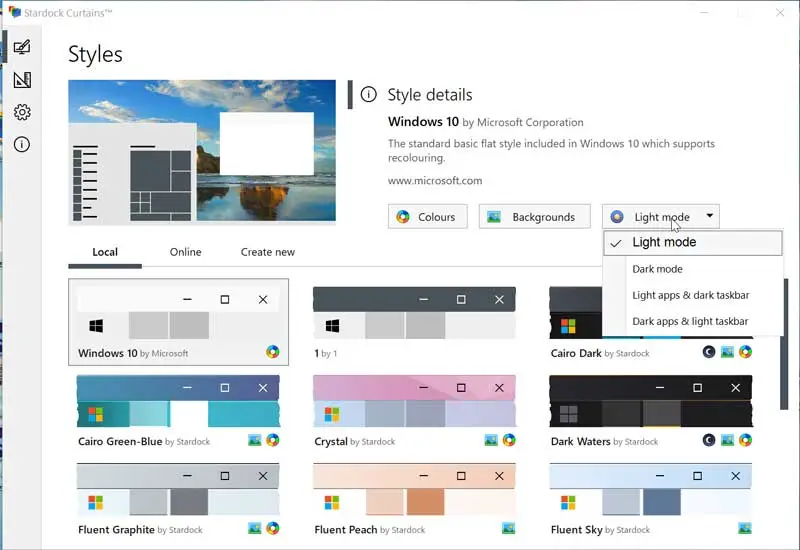Viewport: 800px width, 550px height.
Task: Switch to the Online tab
Action: [186, 252]
